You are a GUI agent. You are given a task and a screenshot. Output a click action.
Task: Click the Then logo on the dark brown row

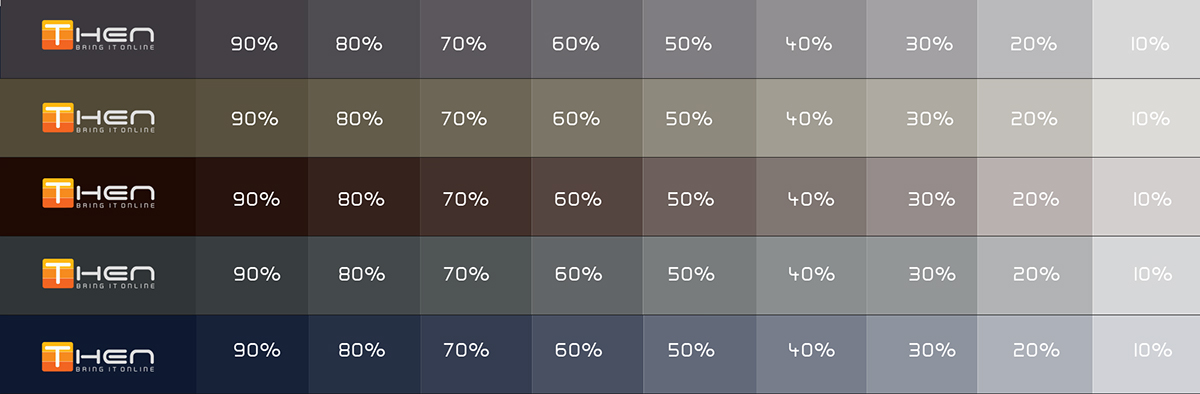(98, 194)
